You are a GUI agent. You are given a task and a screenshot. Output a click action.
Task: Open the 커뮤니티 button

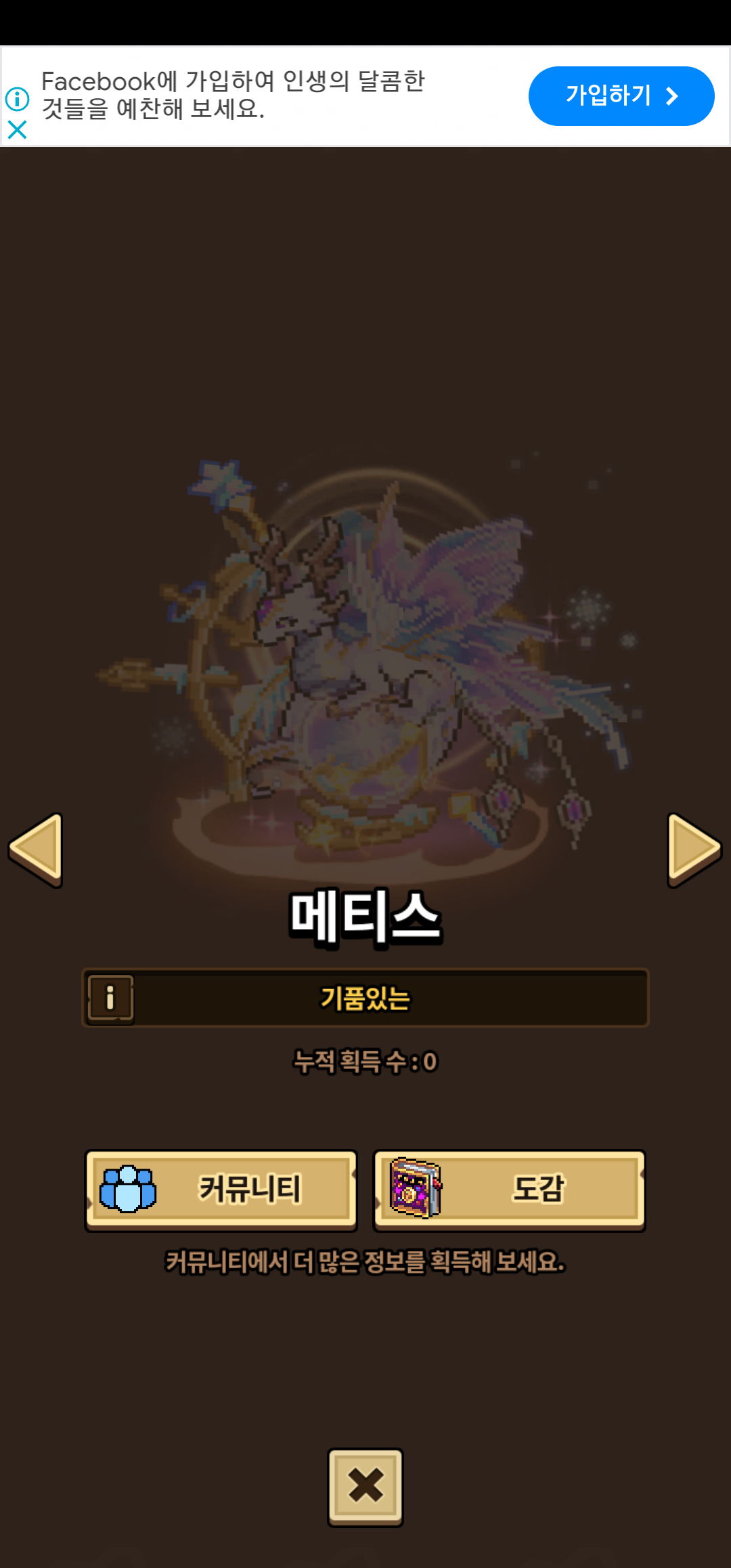221,1190
